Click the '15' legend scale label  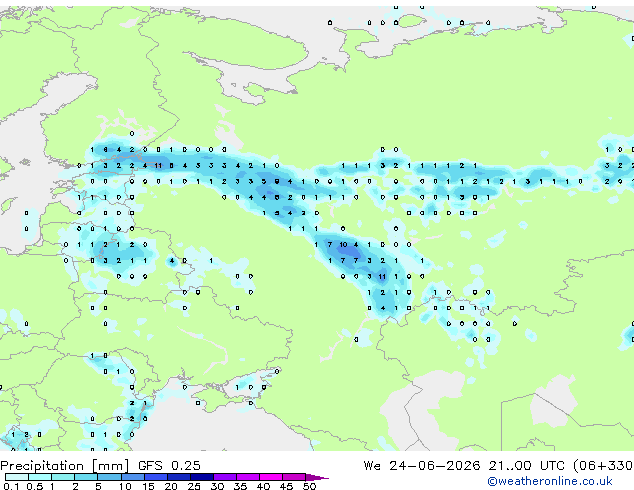point(148,486)
